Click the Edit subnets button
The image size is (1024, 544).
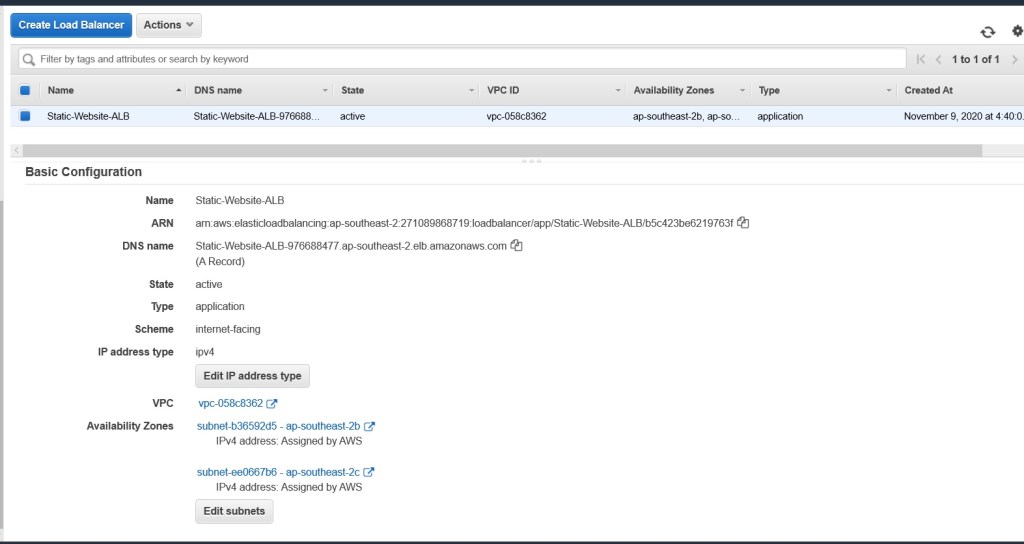pos(234,511)
